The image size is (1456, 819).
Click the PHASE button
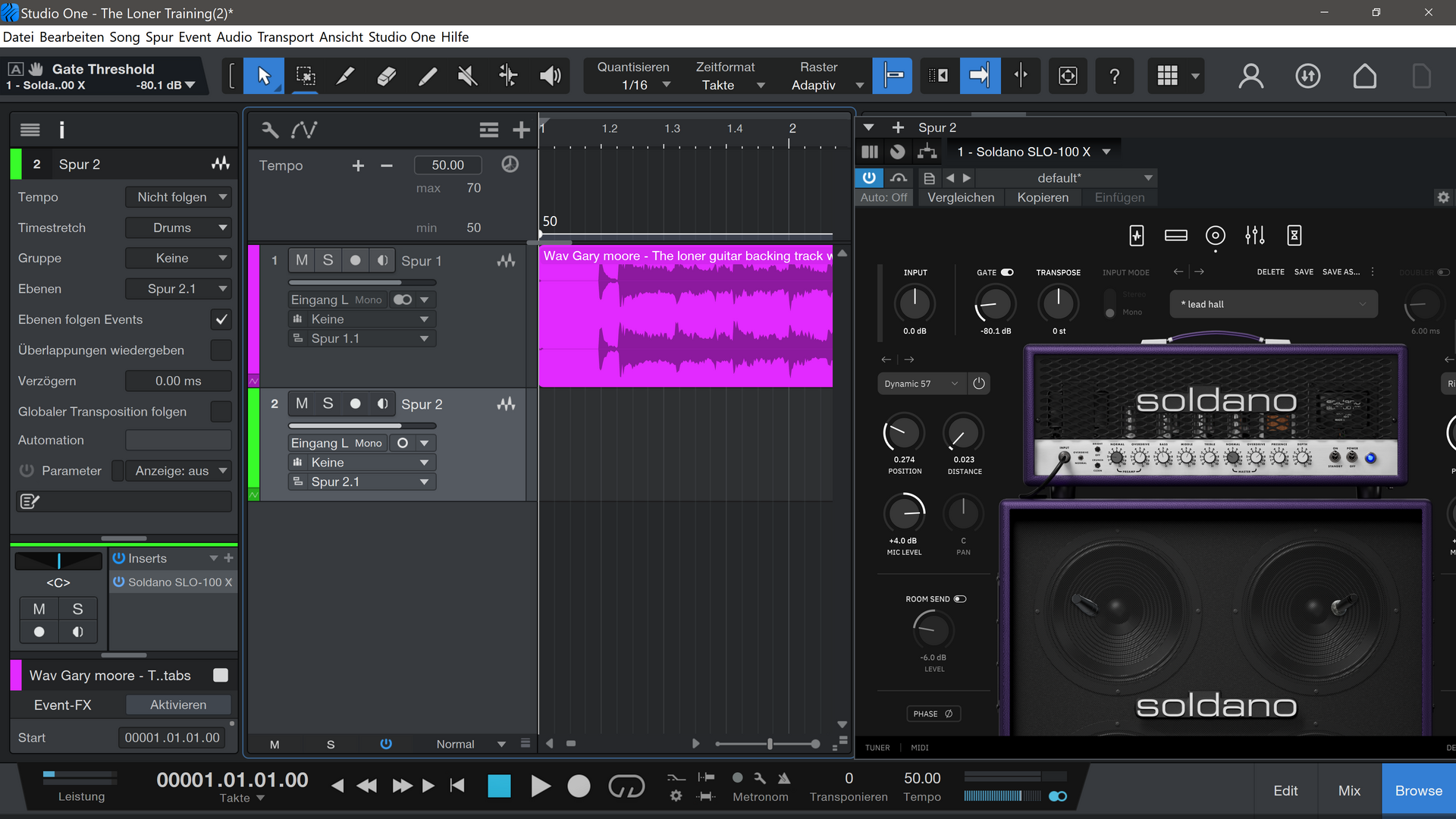pyautogui.click(x=933, y=714)
